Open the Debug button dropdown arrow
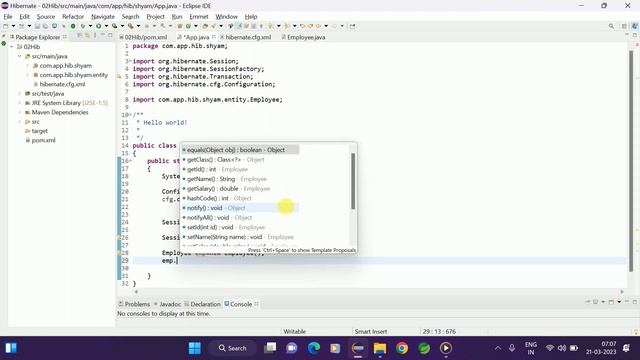Image resolution: width=640 pixels, height=360 pixels. click(90, 26)
